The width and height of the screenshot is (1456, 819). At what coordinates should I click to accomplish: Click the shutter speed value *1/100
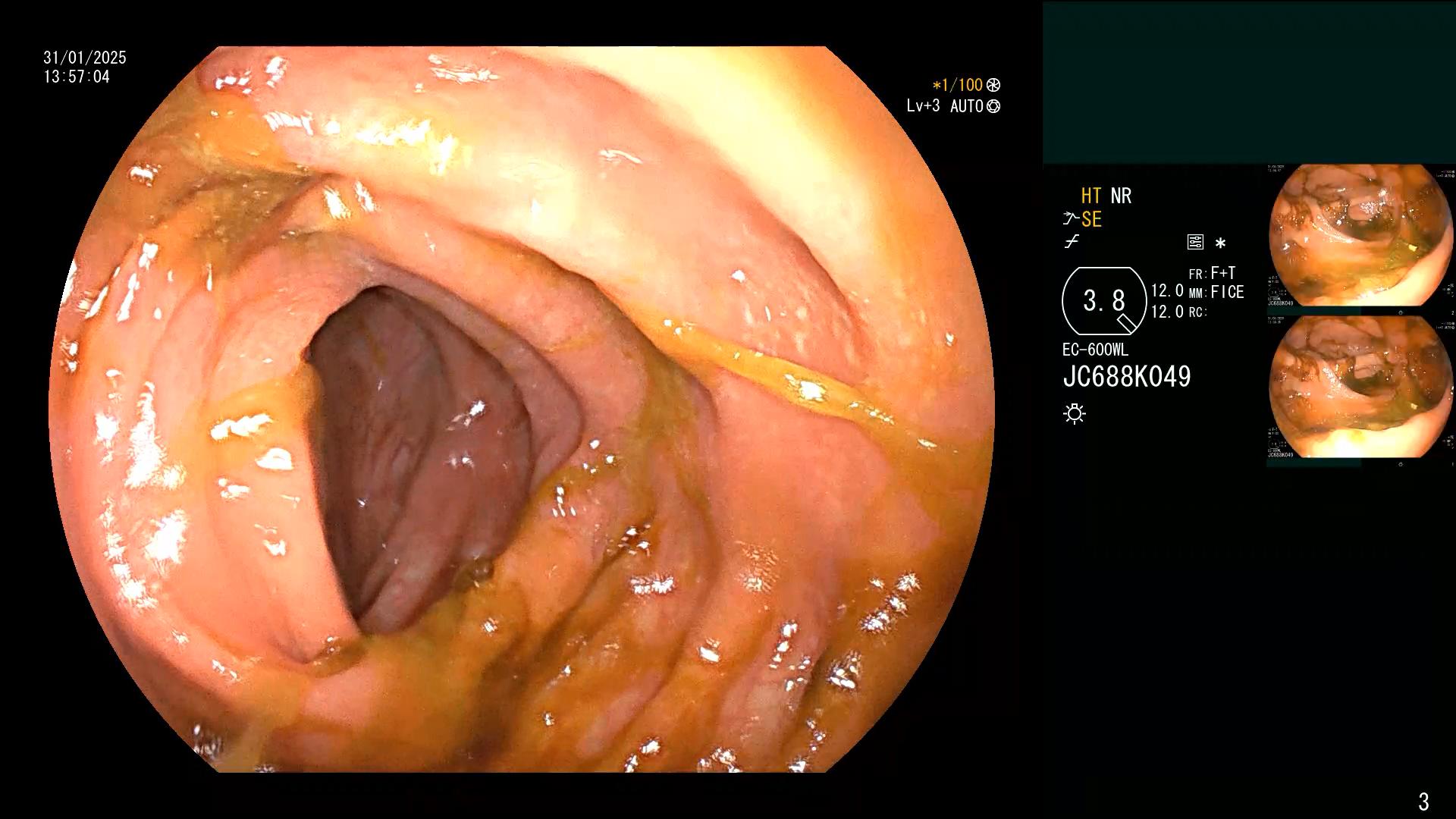pyautogui.click(x=958, y=86)
